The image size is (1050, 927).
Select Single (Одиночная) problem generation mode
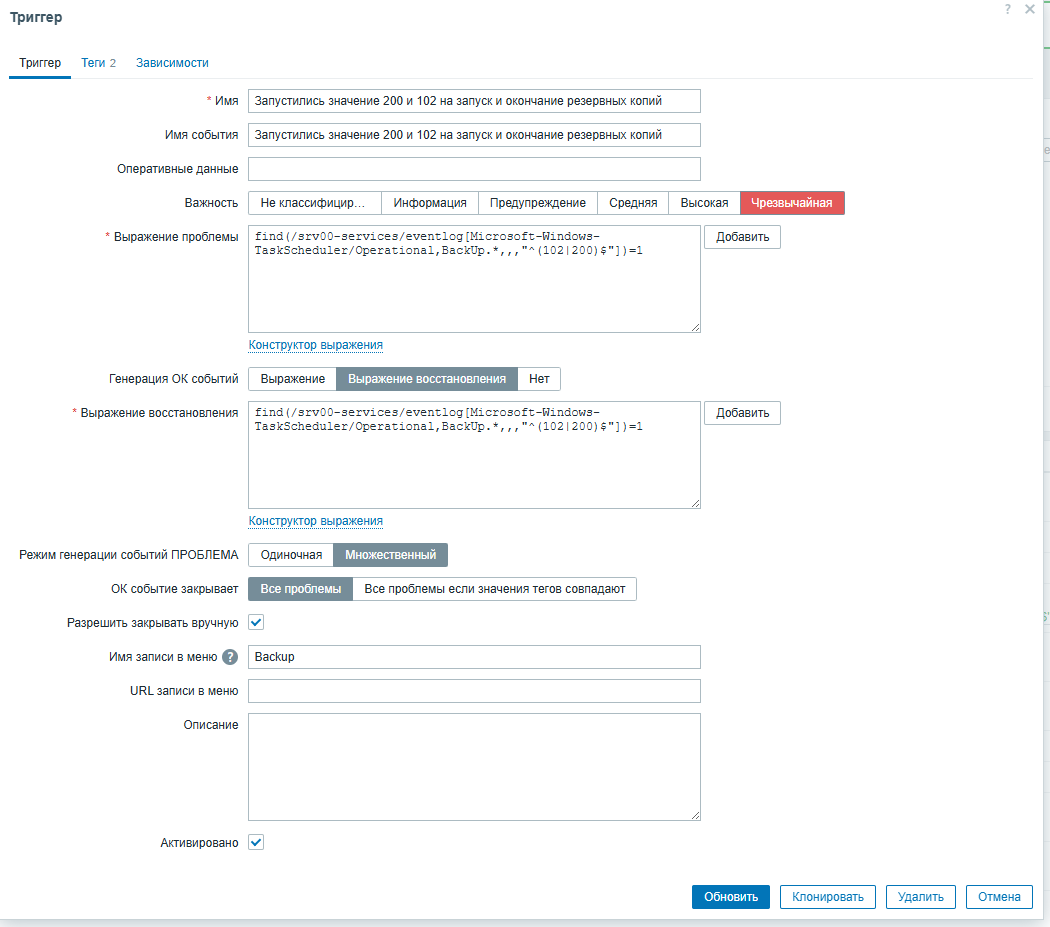(291, 555)
